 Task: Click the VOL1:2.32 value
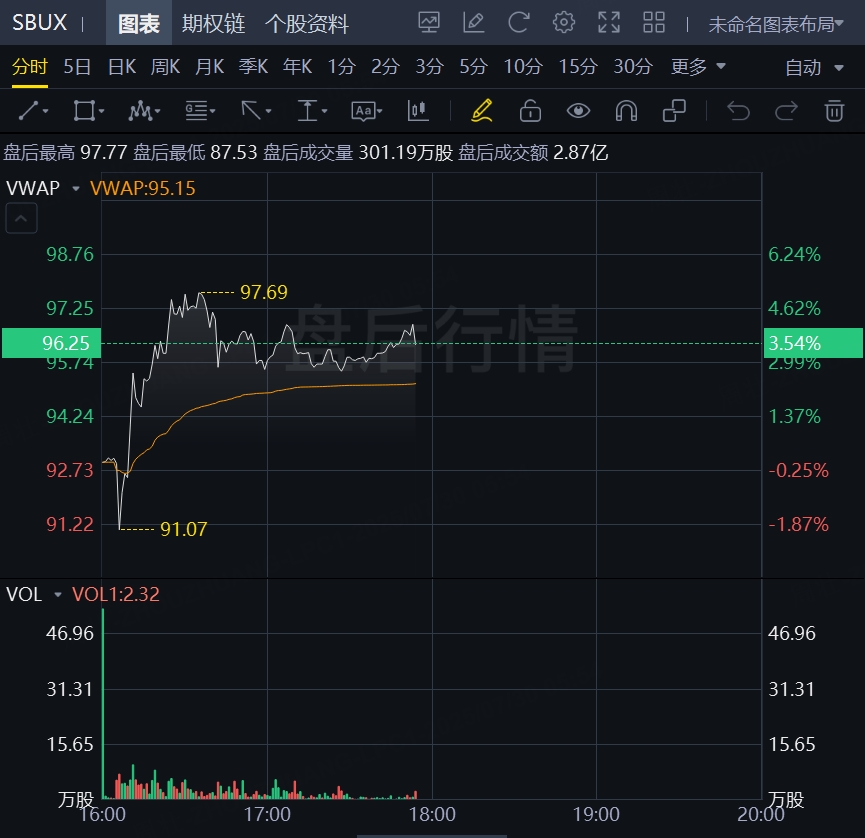(x=116, y=594)
